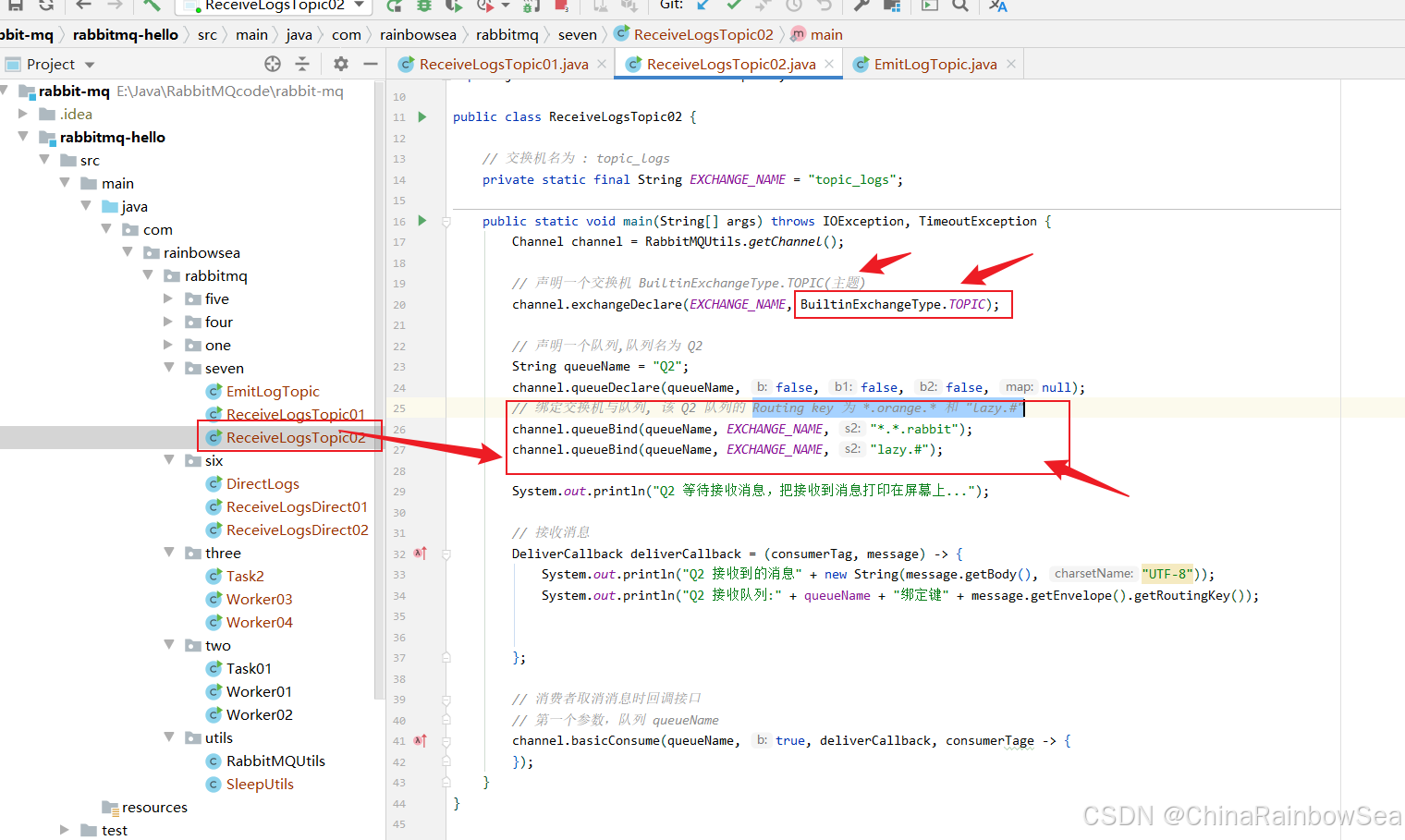Collapse the seven package folder
This screenshot has width=1405, height=840.
pyautogui.click(x=168, y=368)
